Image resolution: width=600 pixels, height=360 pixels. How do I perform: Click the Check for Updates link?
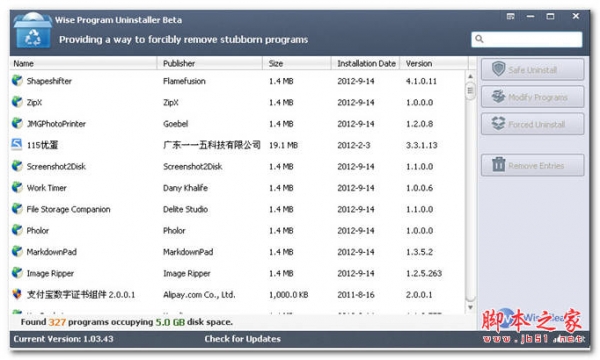243,339
